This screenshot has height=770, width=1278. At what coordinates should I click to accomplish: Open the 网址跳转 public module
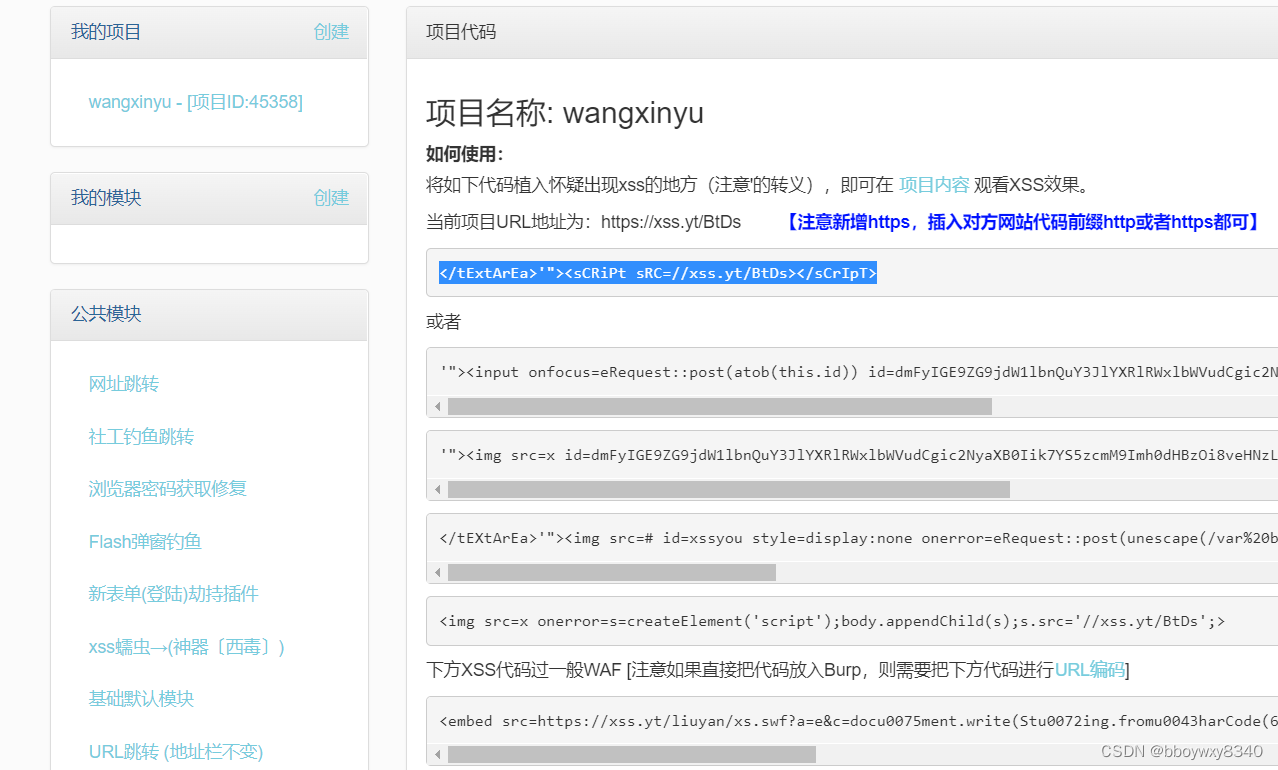point(124,384)
